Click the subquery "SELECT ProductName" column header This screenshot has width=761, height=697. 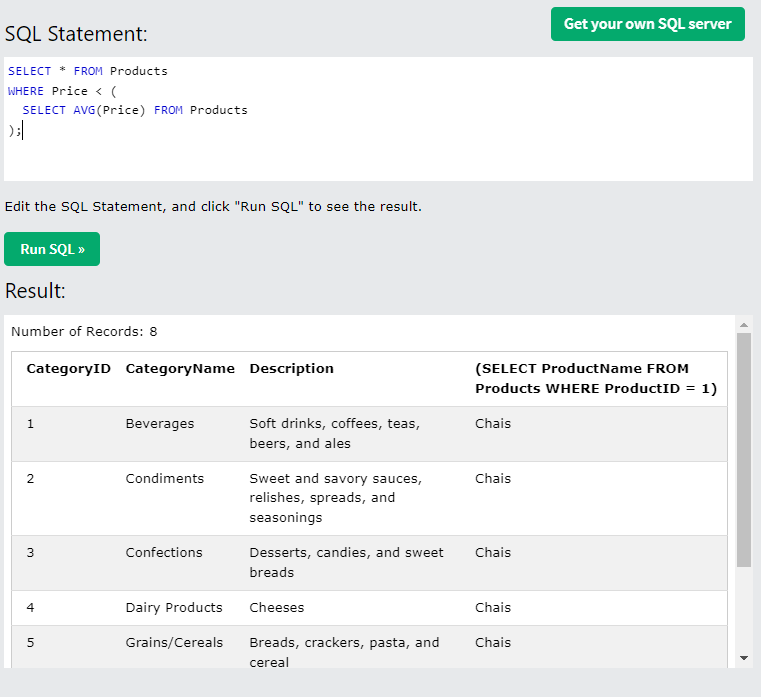coord(596,379)
